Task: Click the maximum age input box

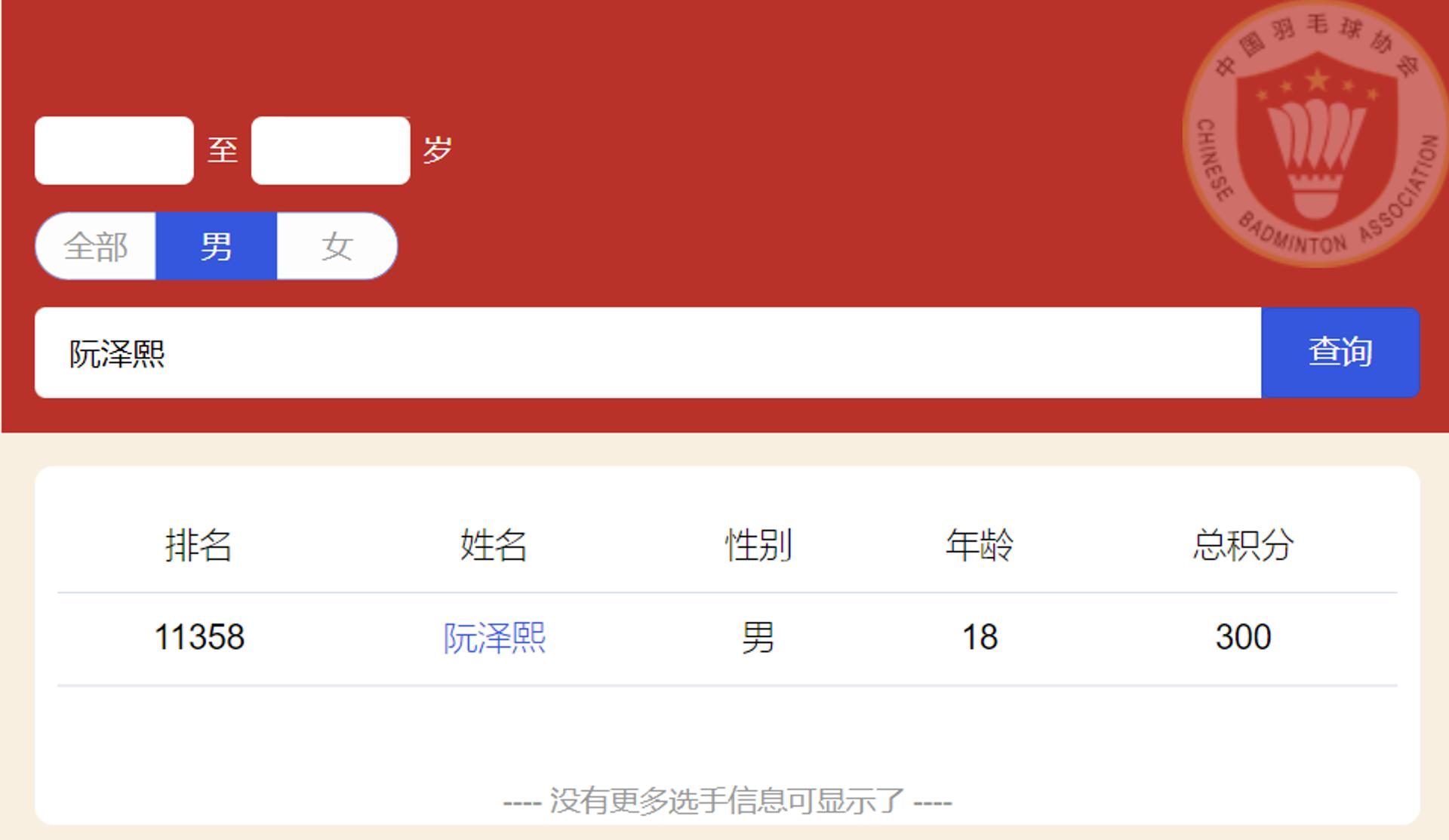Action: (x=331, y=150)
